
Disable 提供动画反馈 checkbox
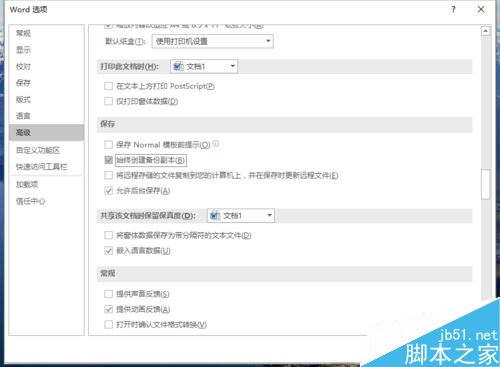click(108, 309)
